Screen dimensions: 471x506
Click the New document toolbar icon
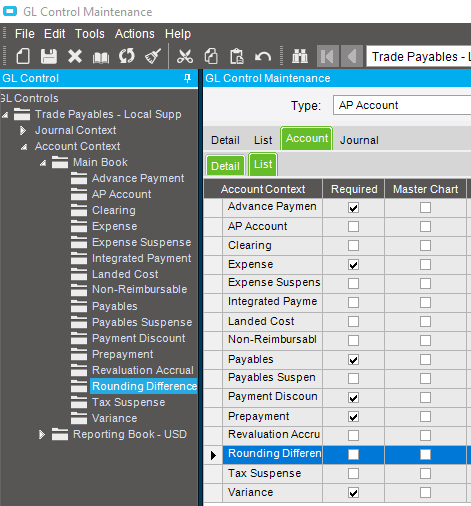23,56
